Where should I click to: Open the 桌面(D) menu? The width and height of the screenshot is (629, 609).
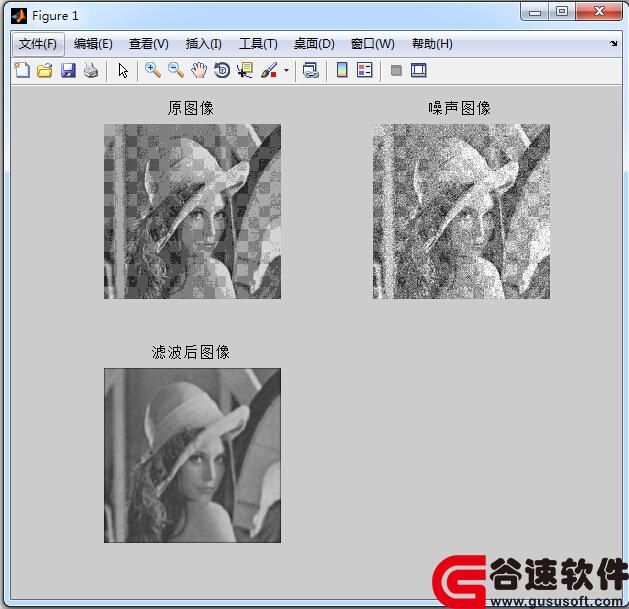click(x=314, y=44)
